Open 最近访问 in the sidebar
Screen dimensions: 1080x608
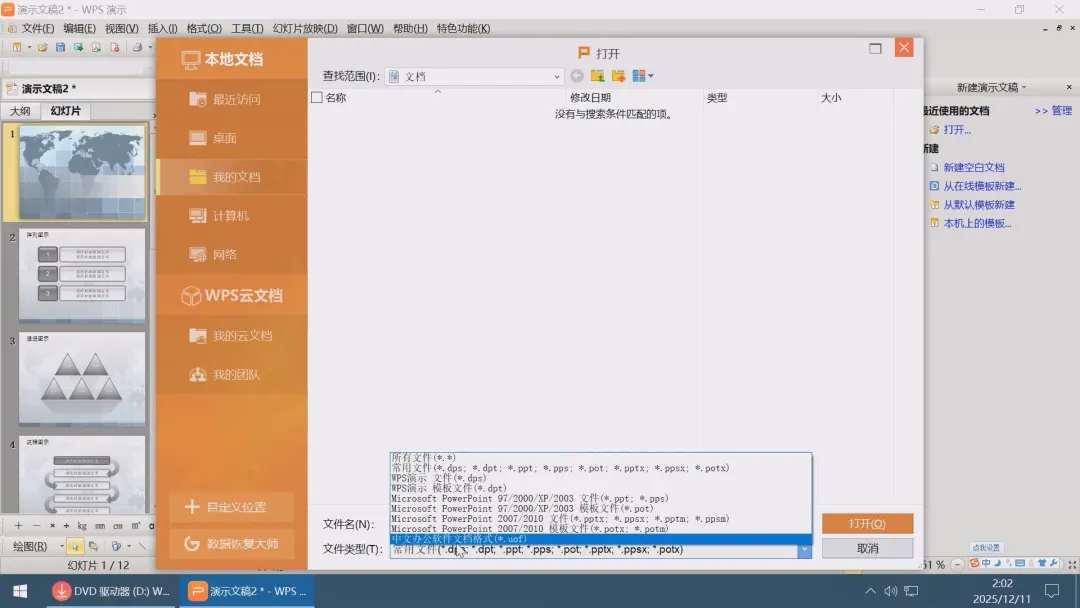232,99
